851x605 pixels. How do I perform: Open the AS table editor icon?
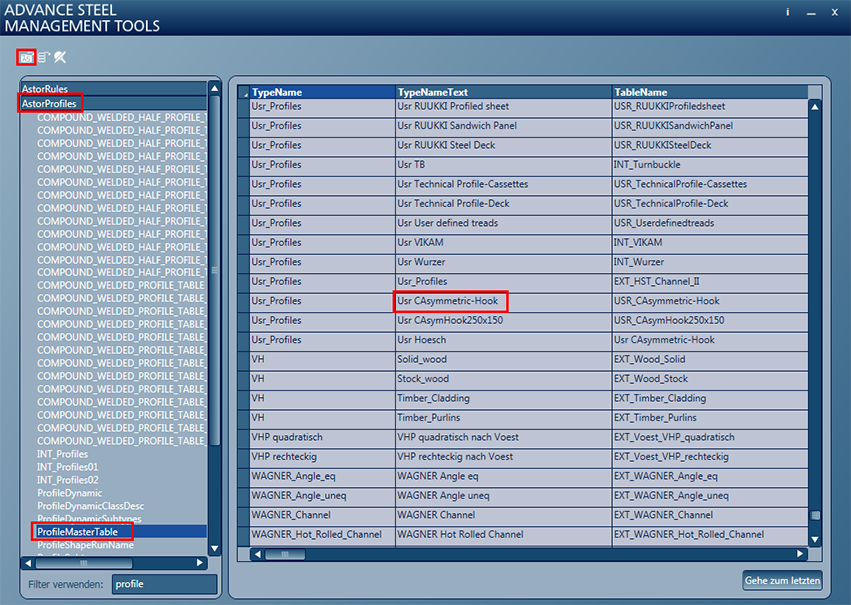[26, 57]
